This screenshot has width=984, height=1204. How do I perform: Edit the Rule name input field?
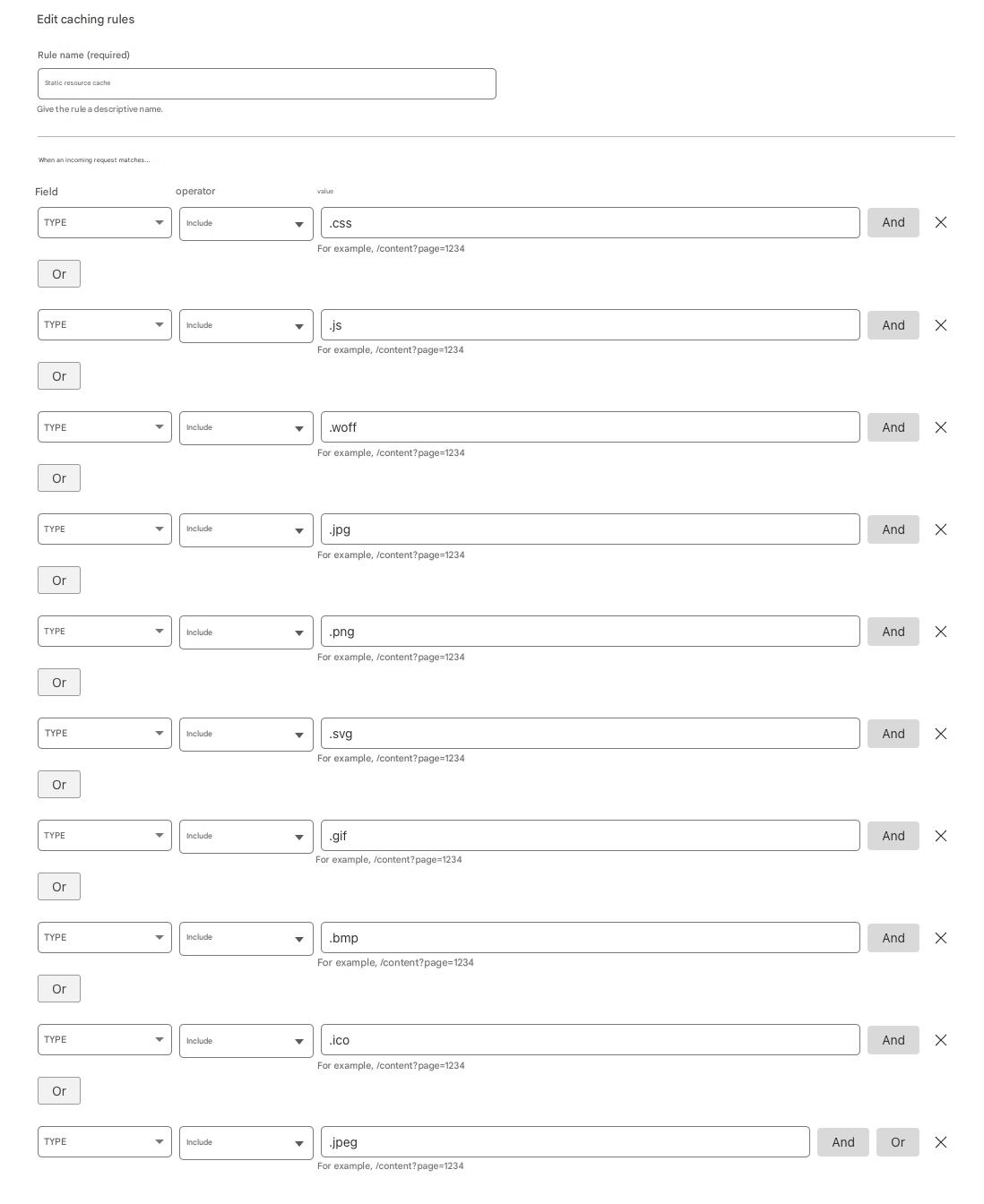coord(266,83)
